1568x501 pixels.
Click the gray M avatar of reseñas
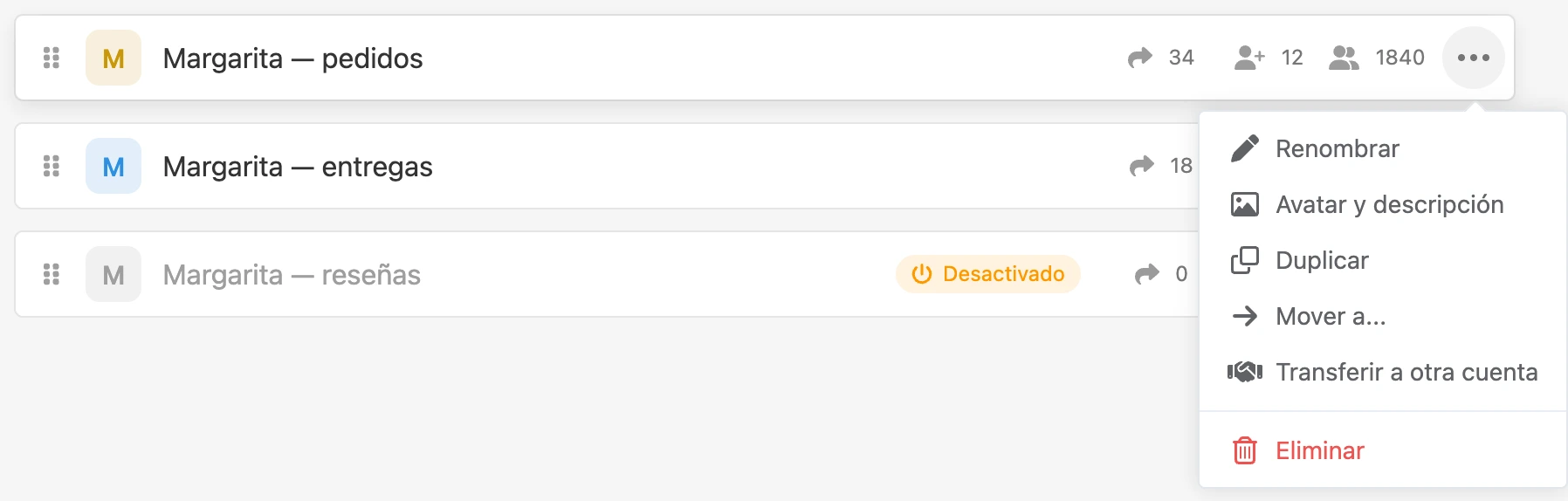tap(113, 274)
